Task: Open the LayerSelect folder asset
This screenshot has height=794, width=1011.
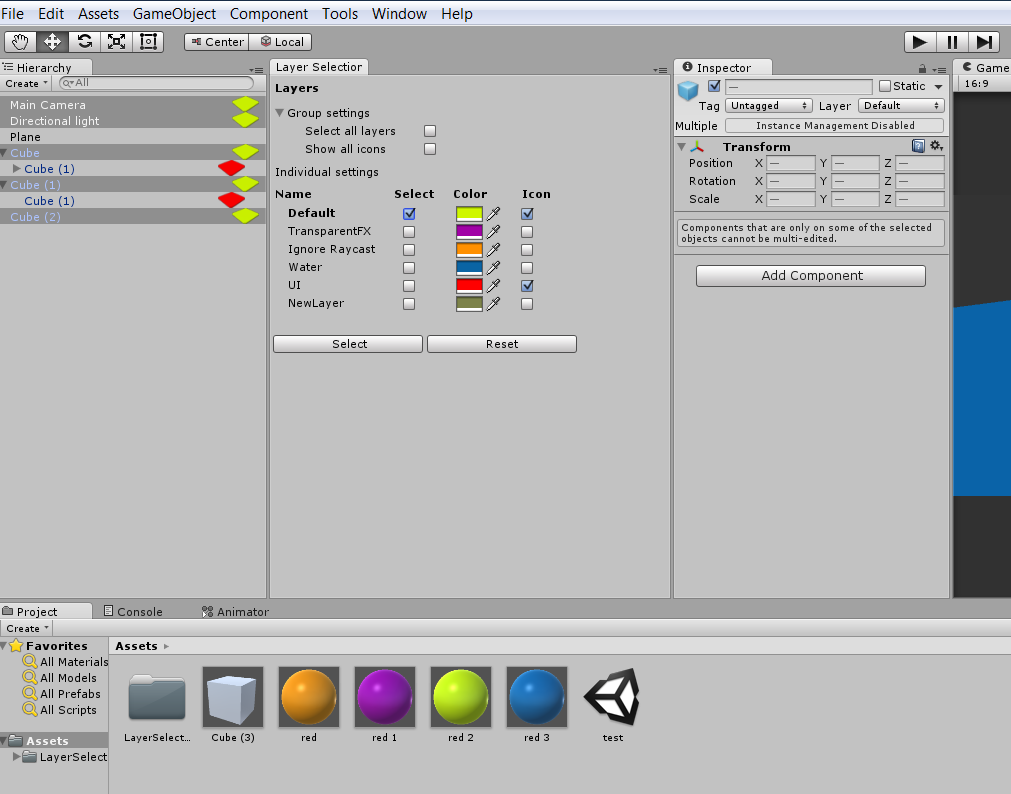Action: 157,697
